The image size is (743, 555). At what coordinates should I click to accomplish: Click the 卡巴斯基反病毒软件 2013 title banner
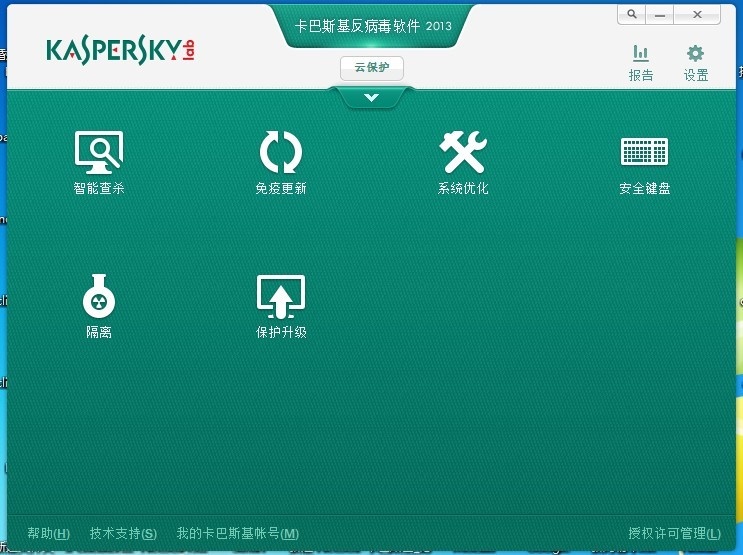(x=371, y=25)
